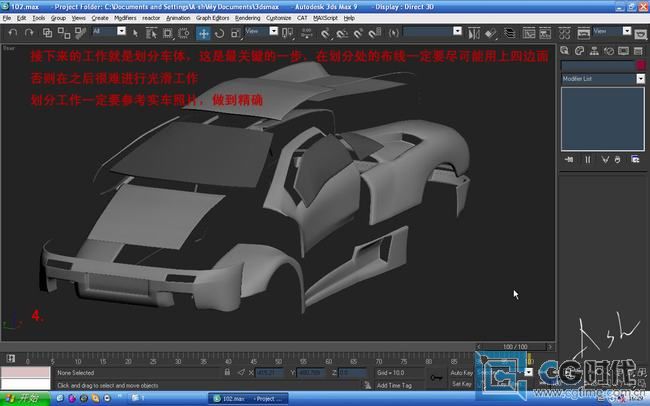This screenshot has height=406, width=650.
Task: Choose the Rectangular Selection Region tool
Action: pyautogui.click(x=167, y=33)
